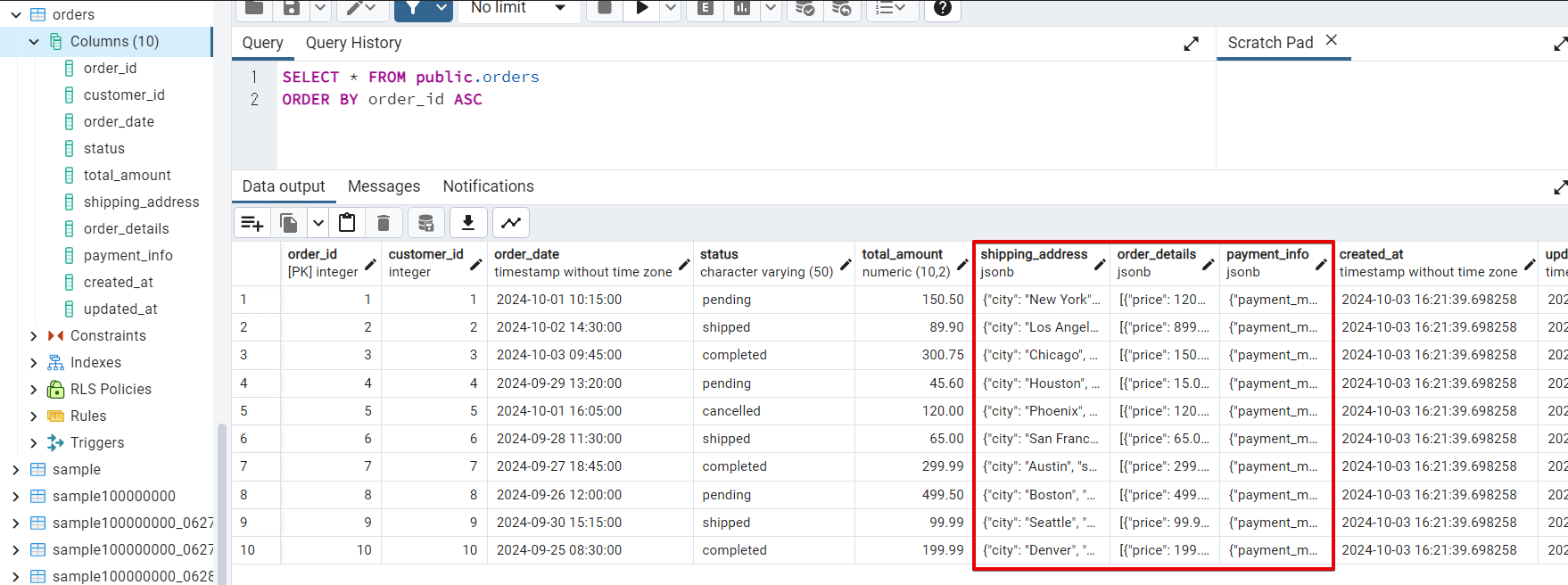
Task: Click the total_amount cell 499.50
Action: coord(913,495)
